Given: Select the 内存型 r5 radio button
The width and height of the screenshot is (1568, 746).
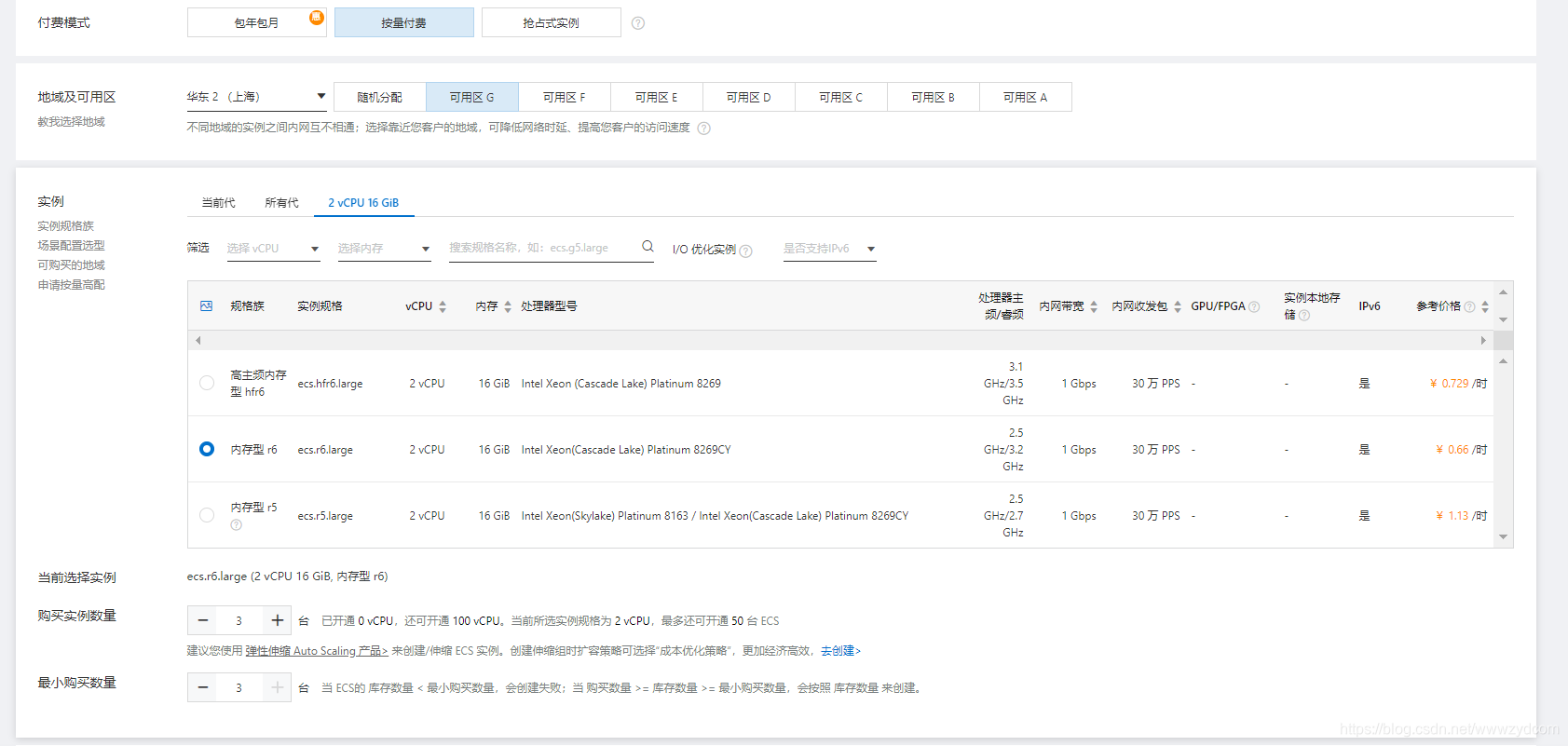Looking at the screenshot, I should [207, 515].
